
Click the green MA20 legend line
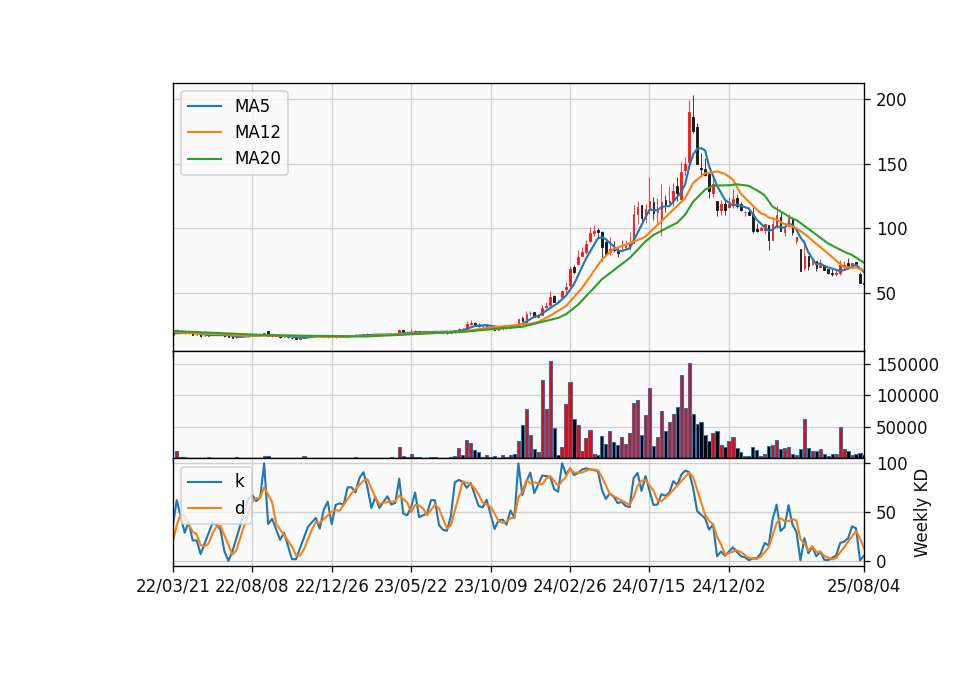(x=204, y=159)
